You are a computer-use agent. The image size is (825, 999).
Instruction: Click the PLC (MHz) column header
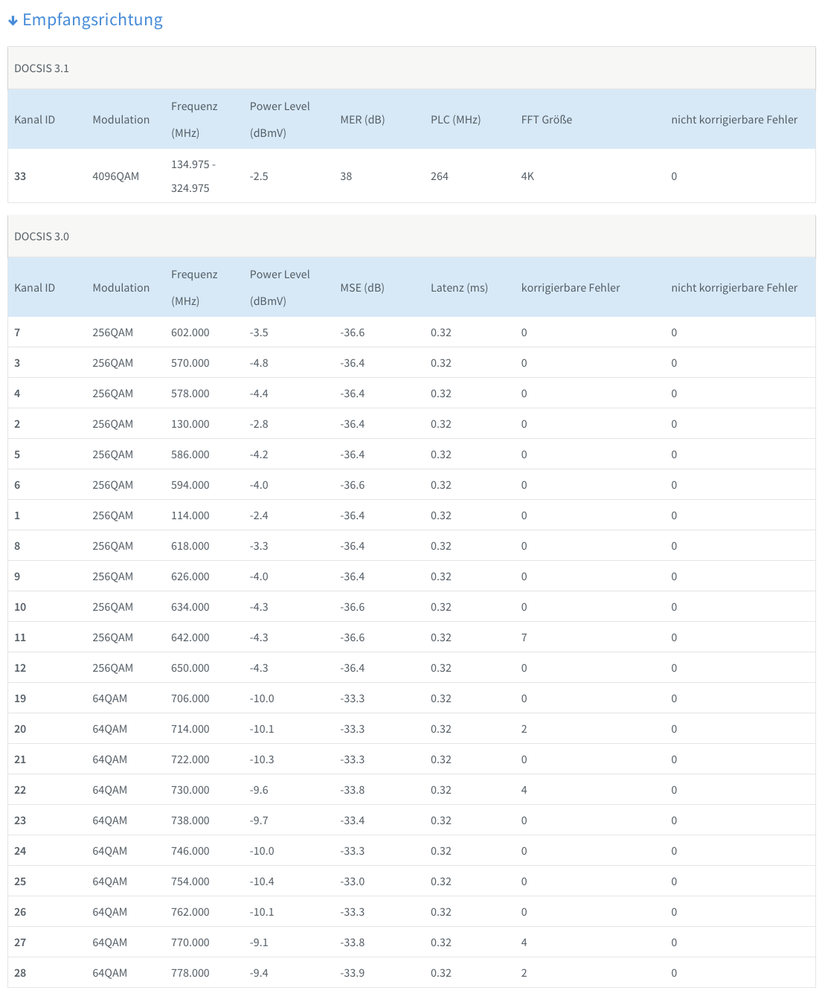(456, 120)
